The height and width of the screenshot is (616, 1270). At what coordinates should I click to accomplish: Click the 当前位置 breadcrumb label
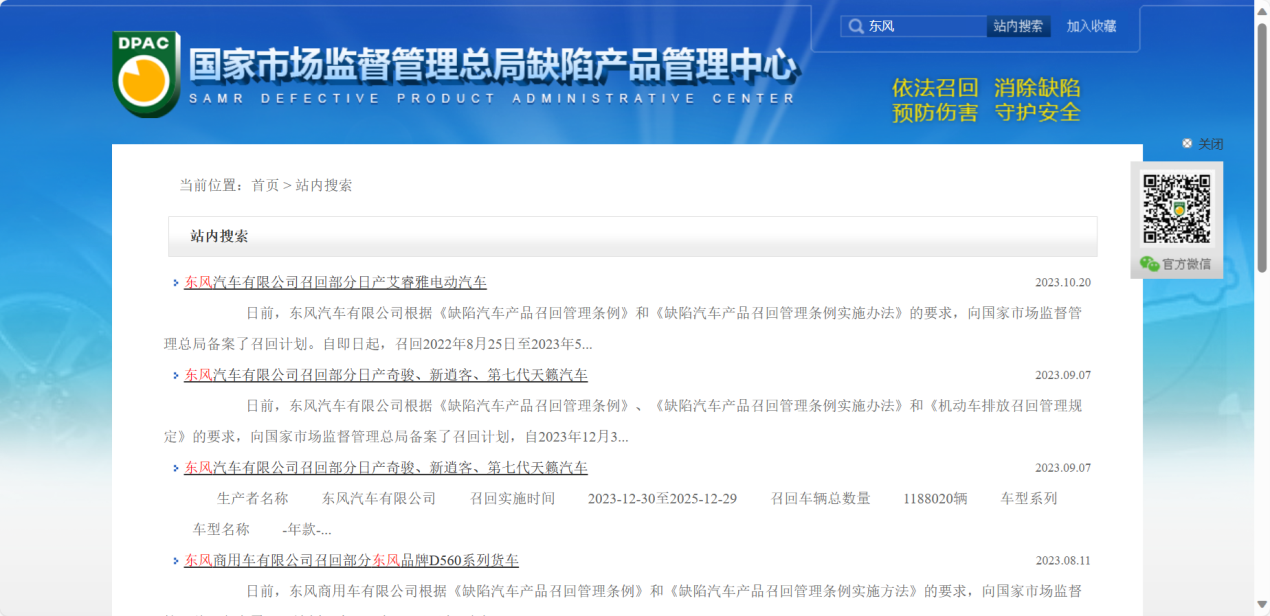click(211, 185)
